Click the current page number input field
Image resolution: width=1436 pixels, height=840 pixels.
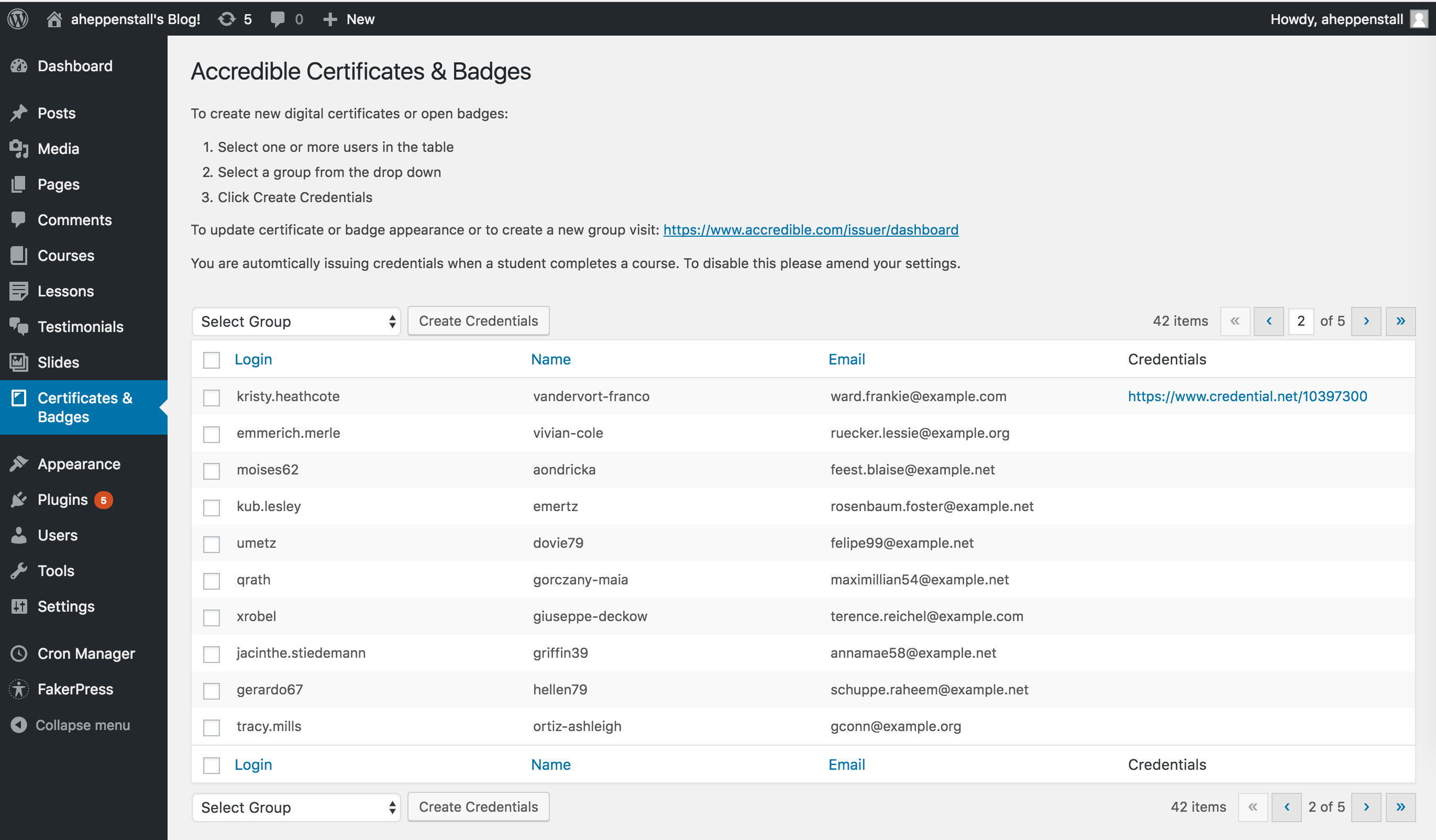tap(1301, 321)
